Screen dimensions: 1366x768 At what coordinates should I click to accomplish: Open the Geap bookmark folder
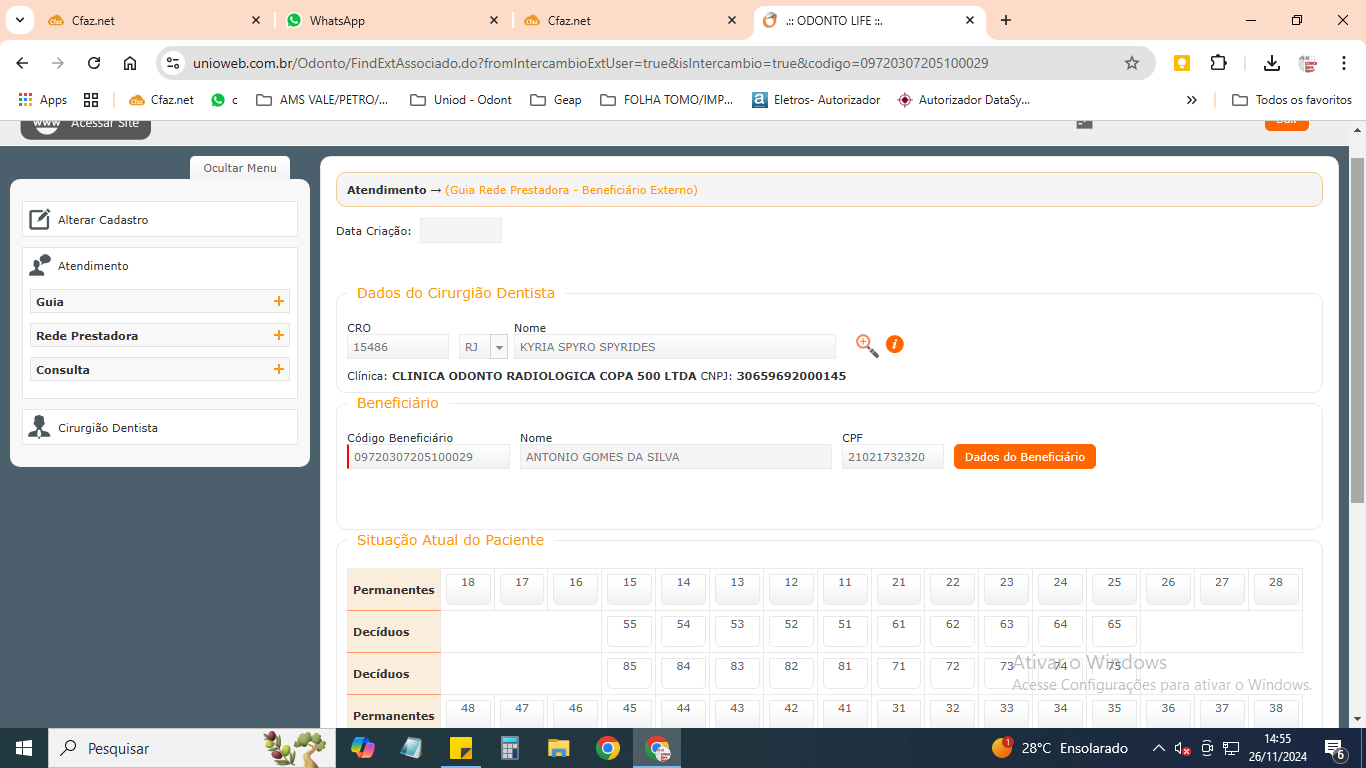pyautogui.click(x=556, y=100)
